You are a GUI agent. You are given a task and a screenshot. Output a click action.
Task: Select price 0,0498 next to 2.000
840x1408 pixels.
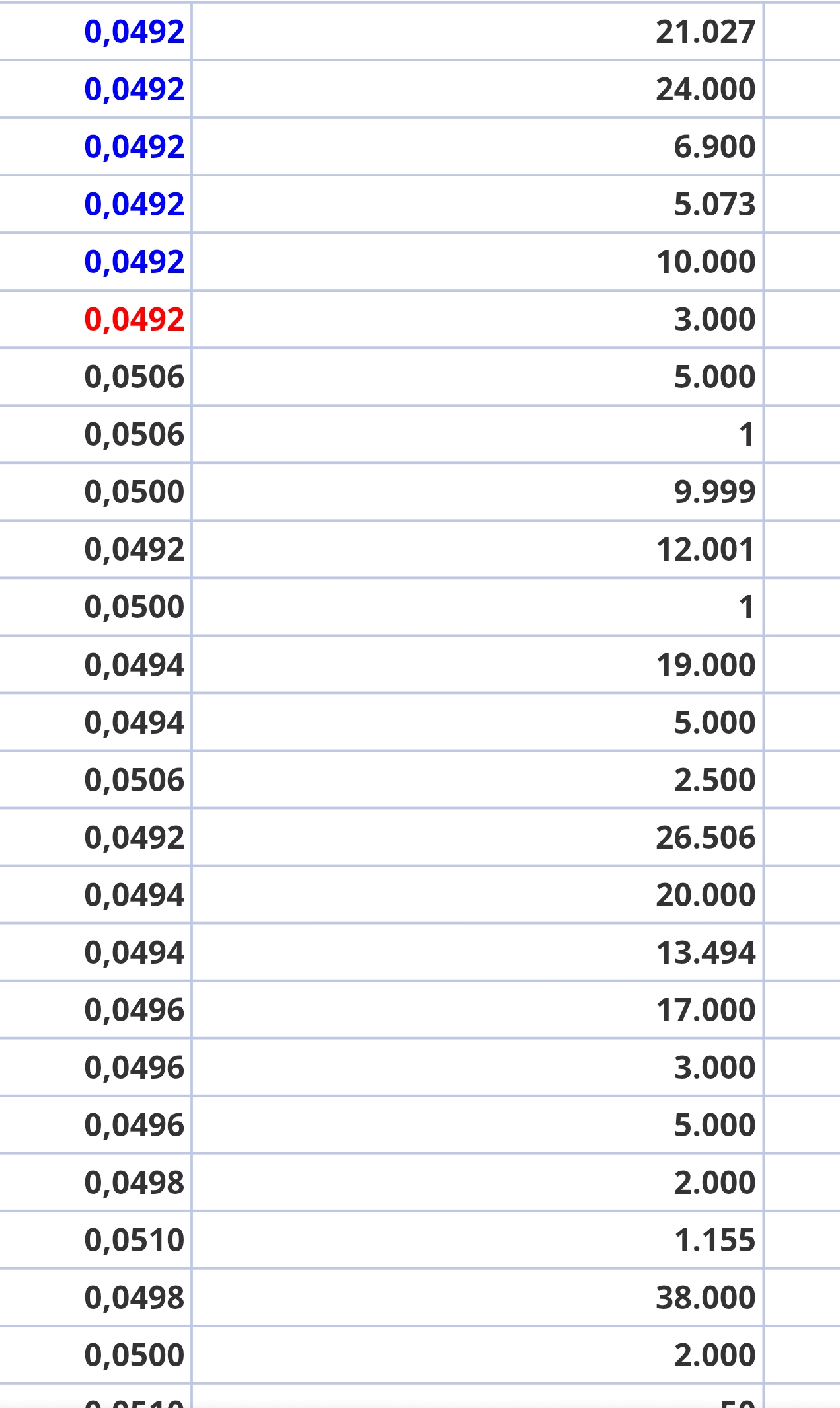(x=134, y=1183)
